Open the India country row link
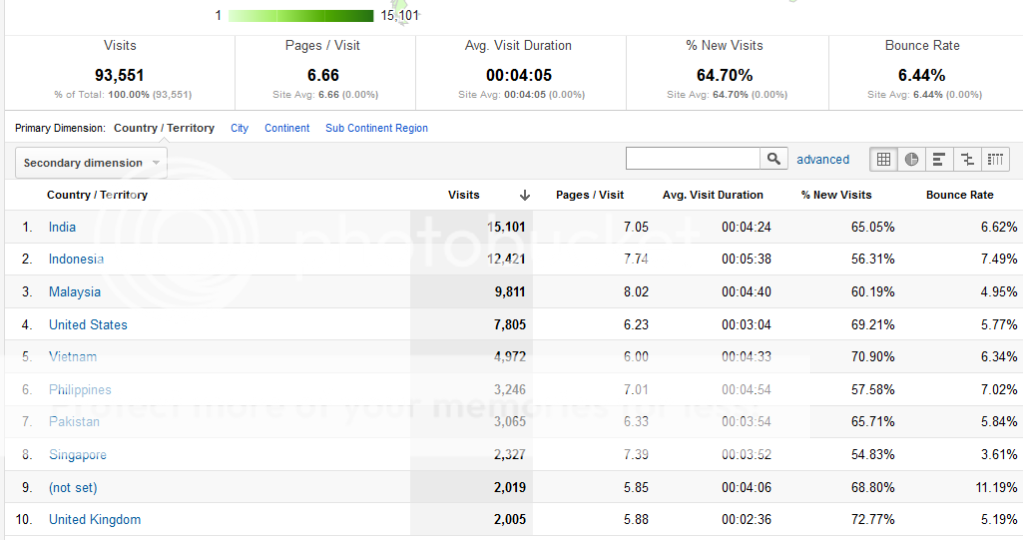 [x=62, y=227]
